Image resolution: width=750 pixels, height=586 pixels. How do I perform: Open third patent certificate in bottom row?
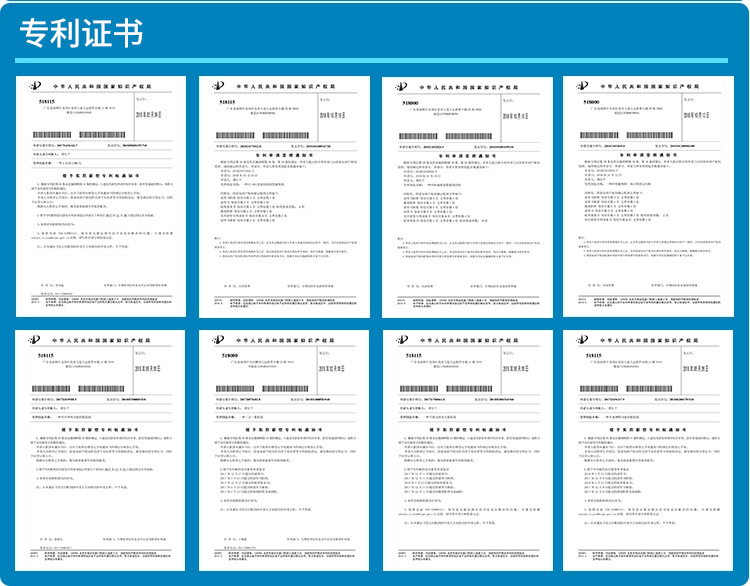pos(468,450)
